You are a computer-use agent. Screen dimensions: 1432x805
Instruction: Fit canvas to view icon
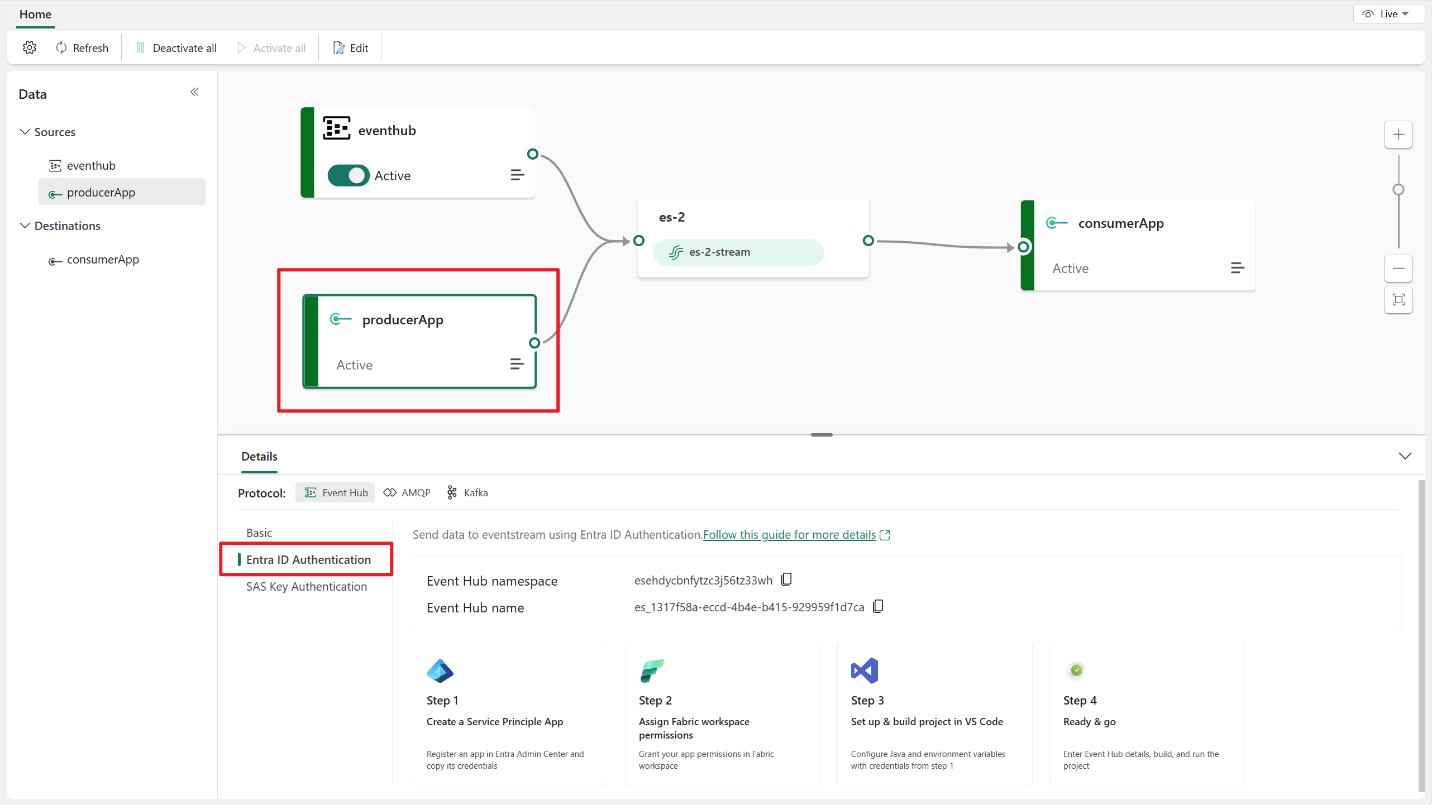[1398, 299]
